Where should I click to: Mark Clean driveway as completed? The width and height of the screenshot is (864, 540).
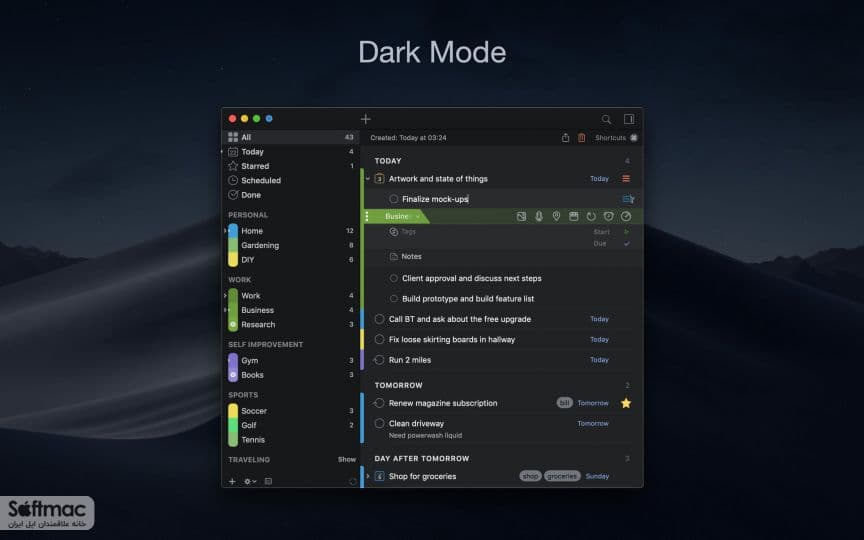(x=379, y=423)
